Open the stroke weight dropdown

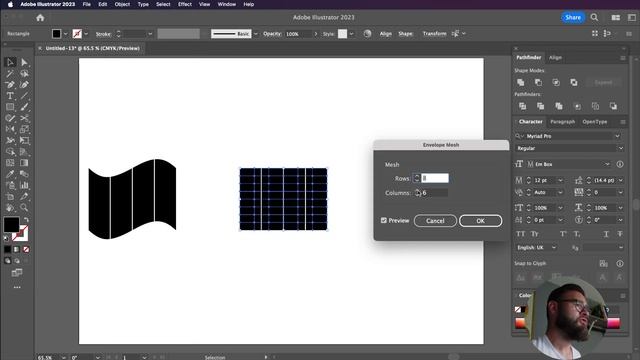click(150, 34)
